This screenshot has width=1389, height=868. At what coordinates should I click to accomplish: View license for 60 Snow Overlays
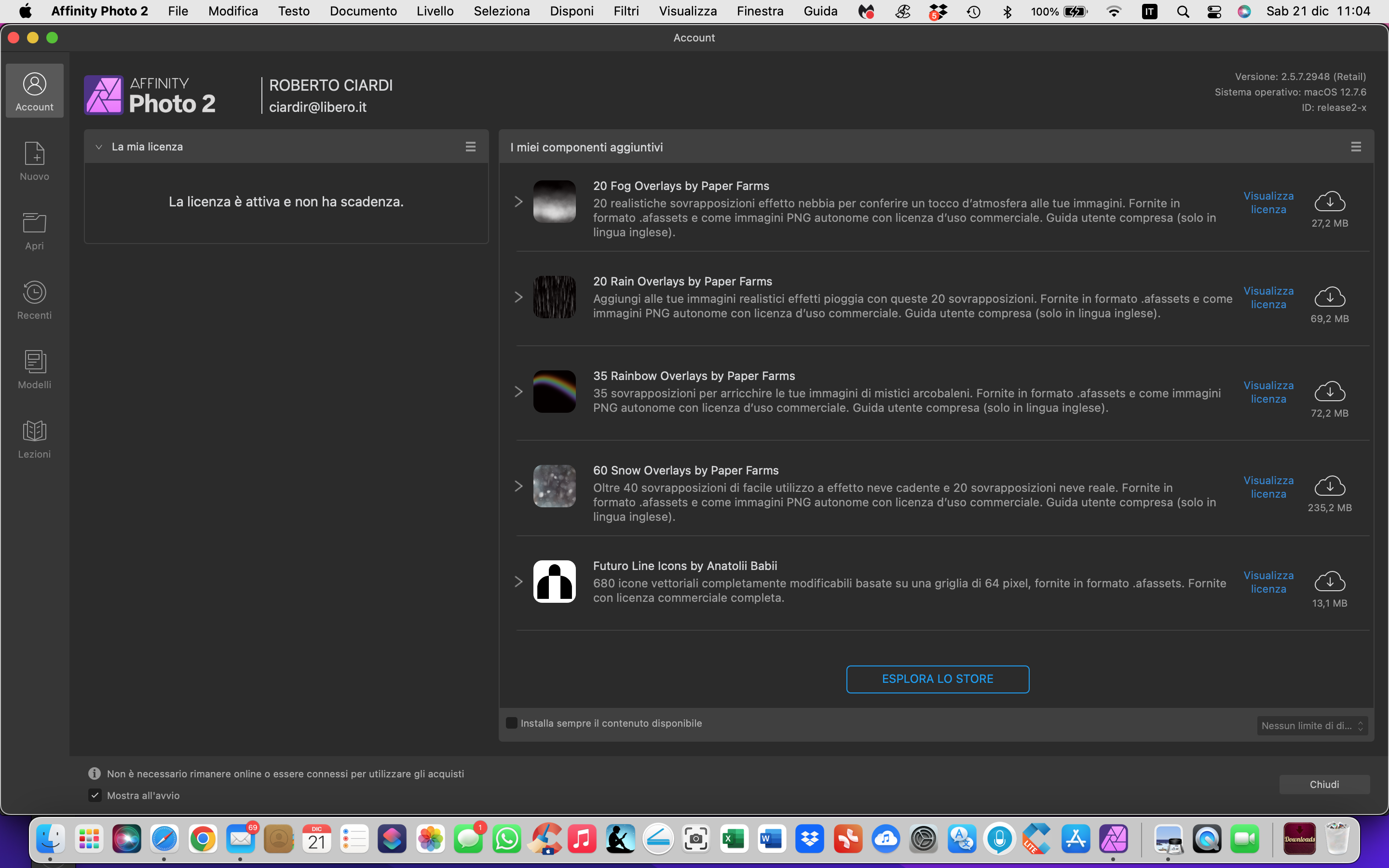pos(1268,487)
